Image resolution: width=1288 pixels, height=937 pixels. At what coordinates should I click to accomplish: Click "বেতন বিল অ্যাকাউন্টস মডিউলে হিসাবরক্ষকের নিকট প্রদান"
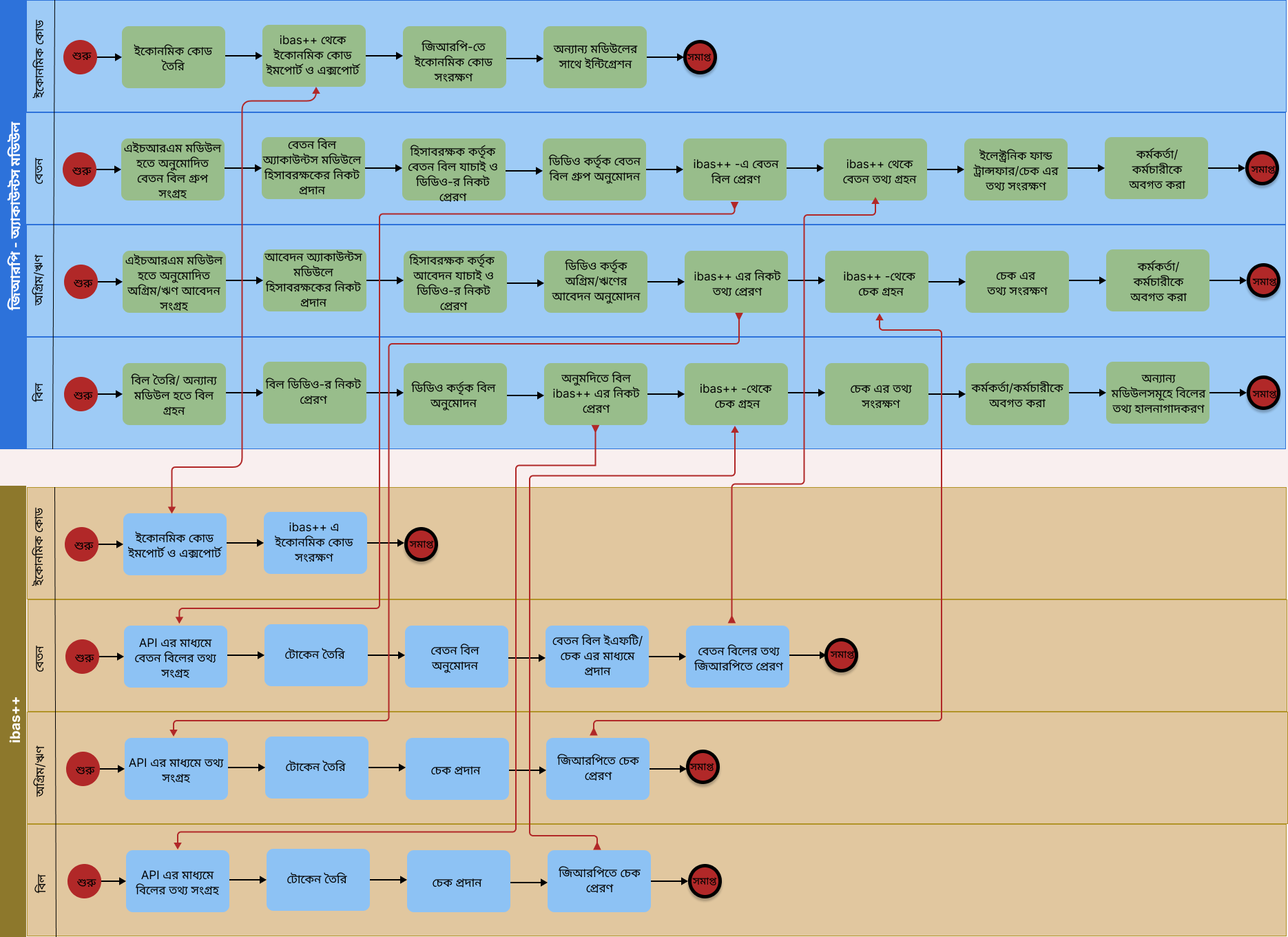[x=313, y=168]
